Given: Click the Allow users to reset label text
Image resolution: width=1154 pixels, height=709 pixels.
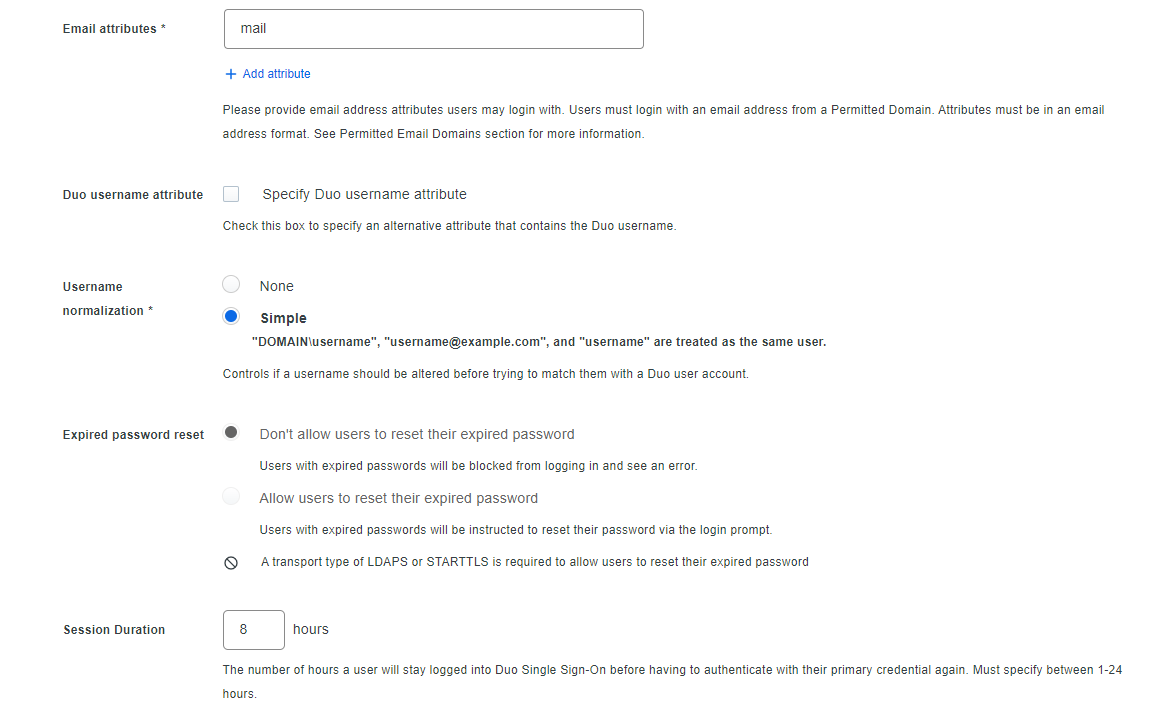Looking at the screenshot, I should point(398,498).
